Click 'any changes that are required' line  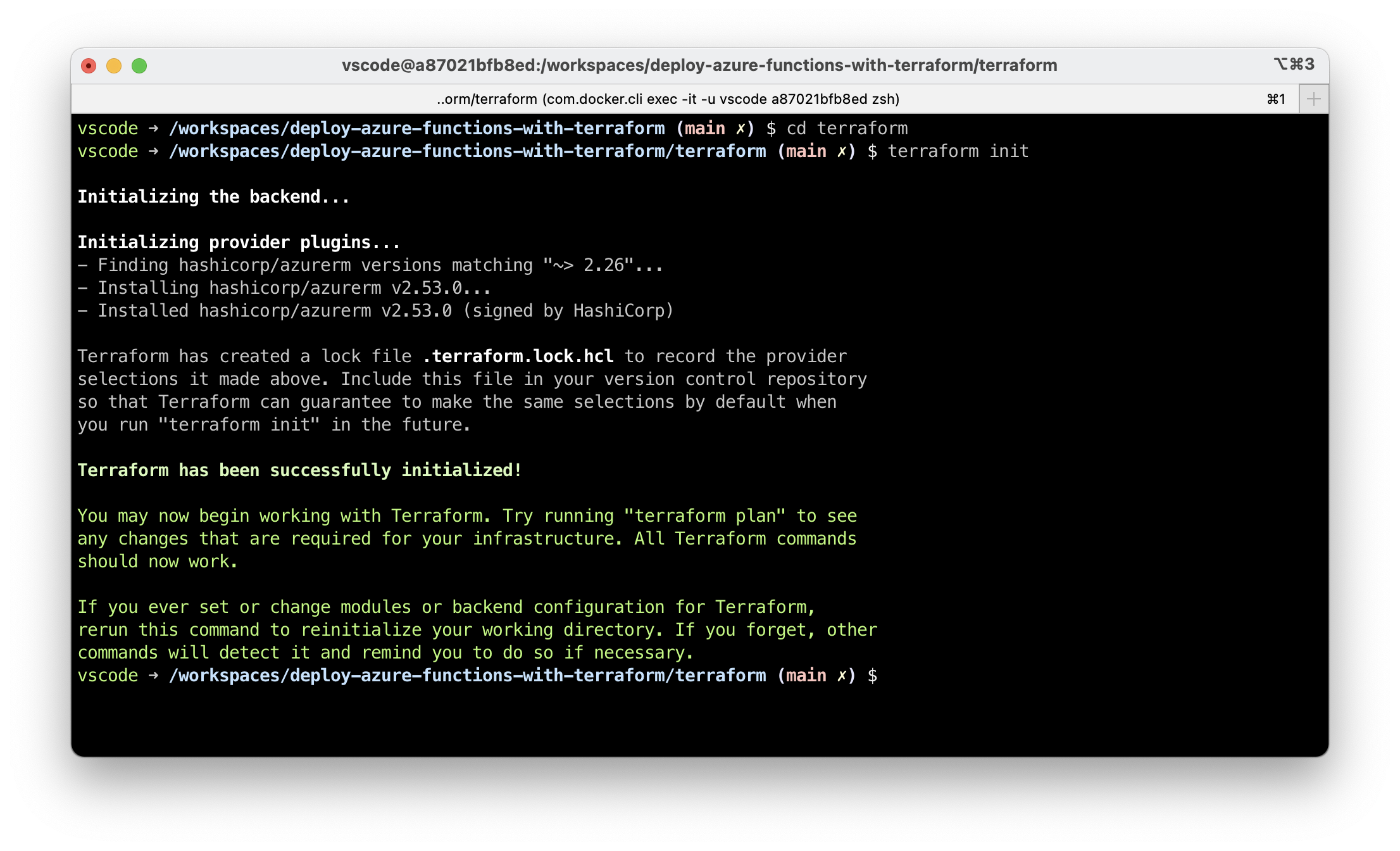[467, 539]
